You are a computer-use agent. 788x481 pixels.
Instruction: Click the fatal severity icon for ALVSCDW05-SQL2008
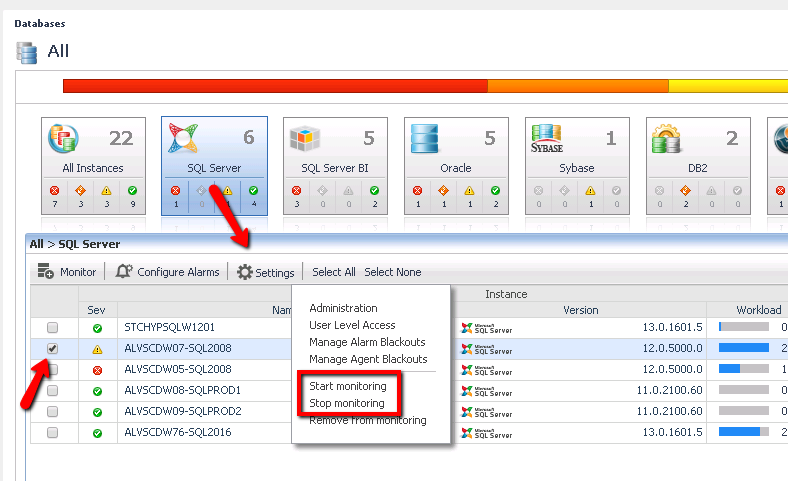[97, 370]
